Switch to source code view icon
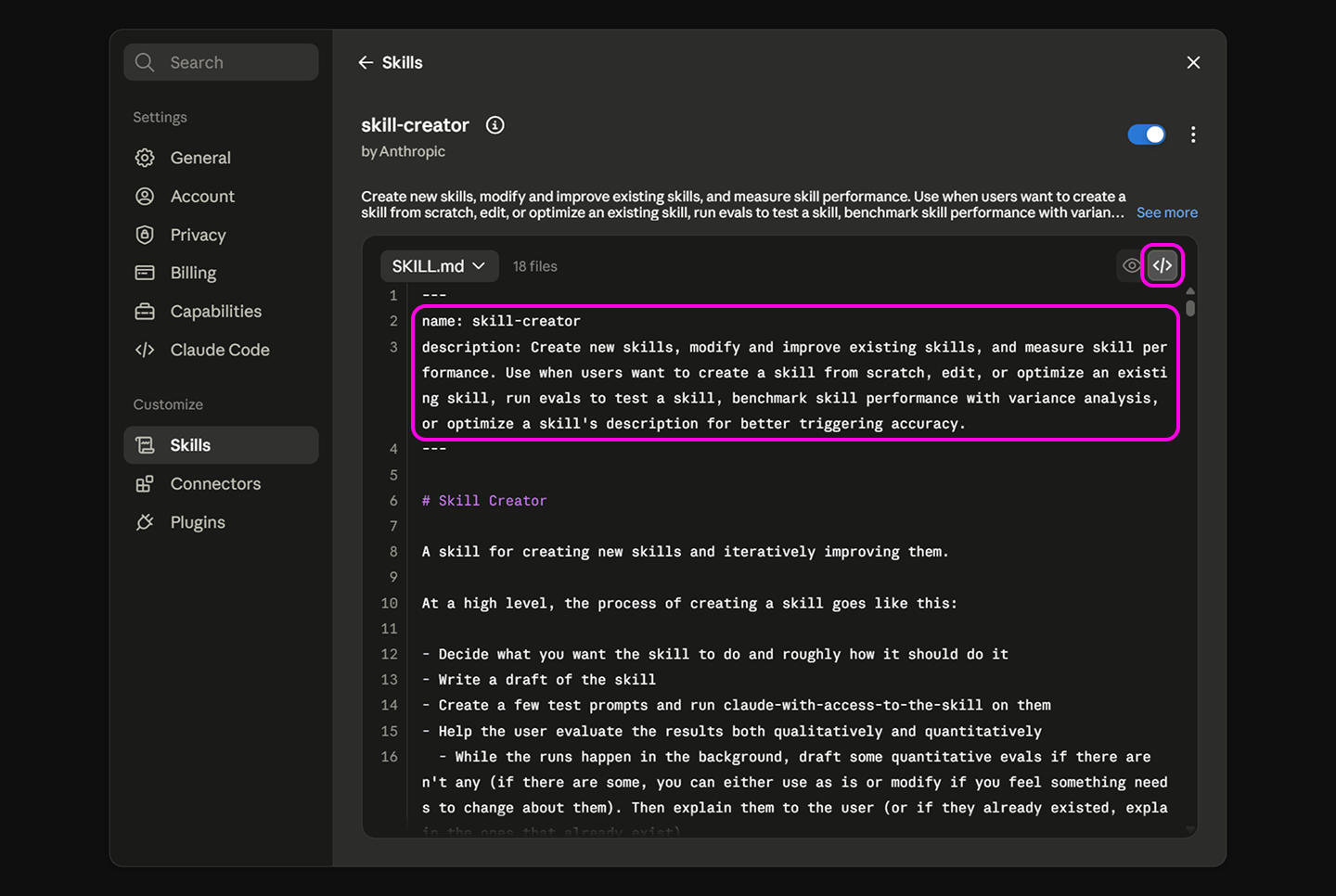 [1163, 266]
